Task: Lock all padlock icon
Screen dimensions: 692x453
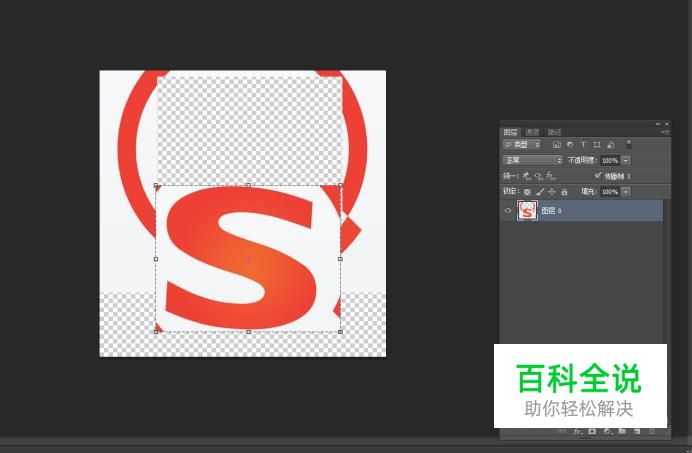Action: pyautogui.click(x=564, y=192)
